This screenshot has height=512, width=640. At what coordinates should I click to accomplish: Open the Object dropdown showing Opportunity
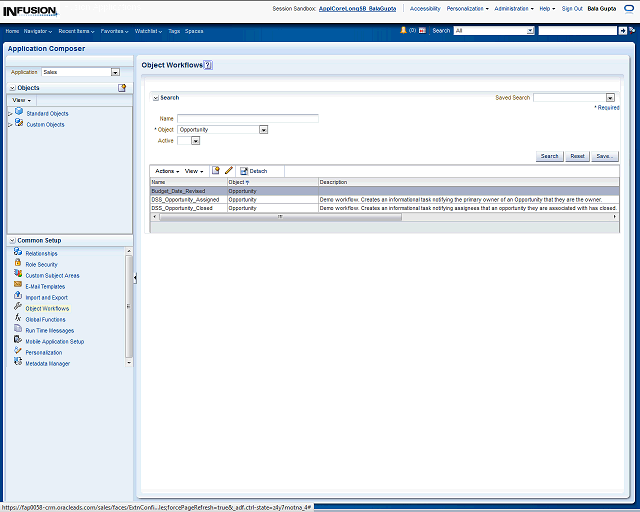pyautogui.click(x=263, y=130)
